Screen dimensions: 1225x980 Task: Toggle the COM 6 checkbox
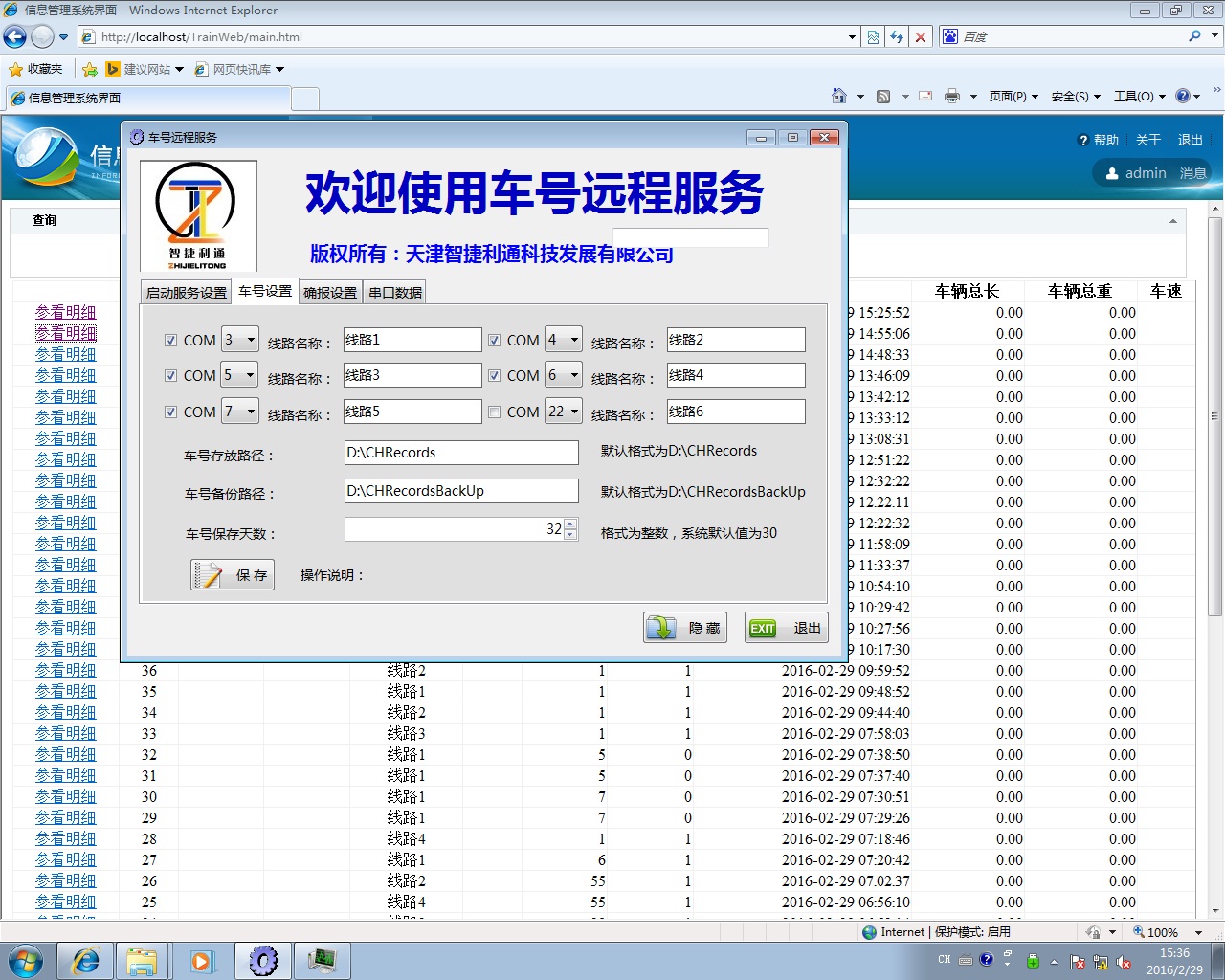[x=494, y=376]
